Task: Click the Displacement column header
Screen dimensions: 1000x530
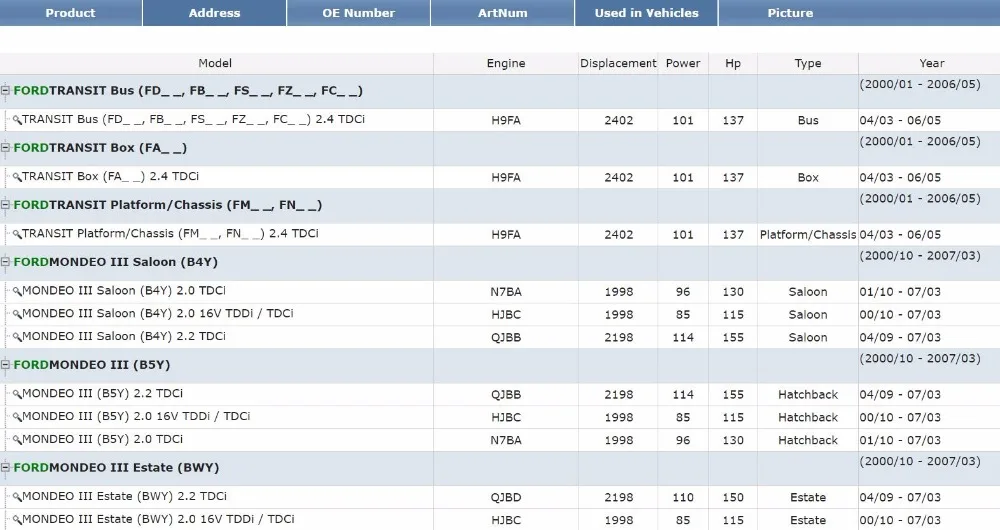Action: tap(618, 63)
